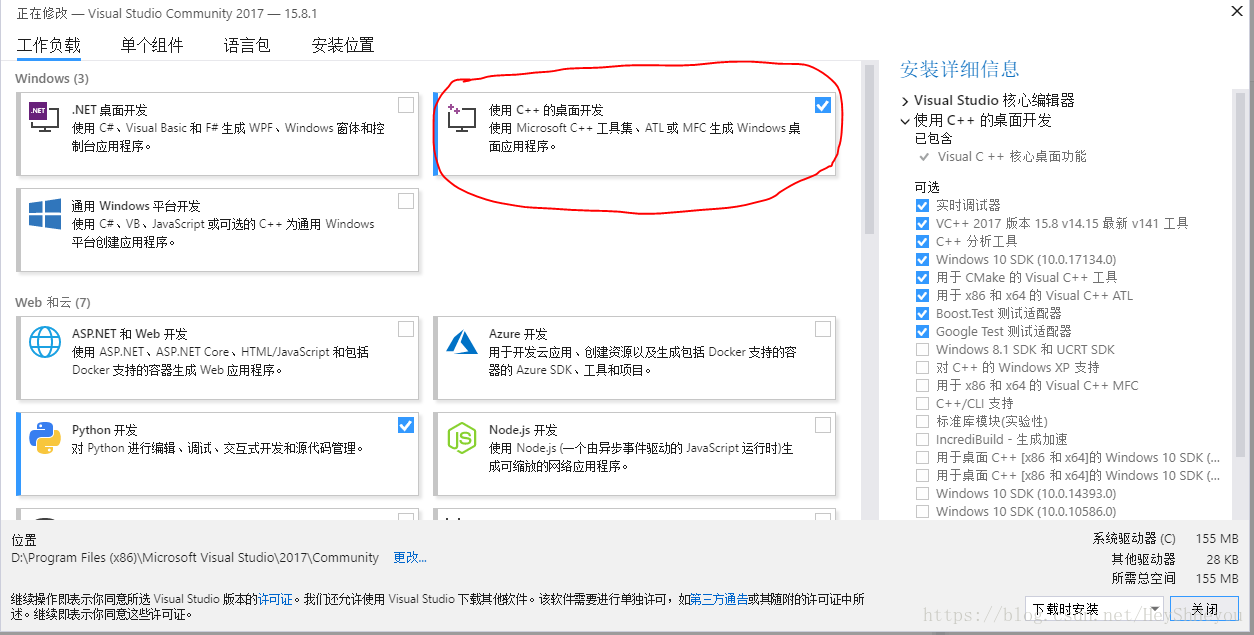Screen dimensions: 1254x635
Task: Click the Universal Windows Platform logo icon
Action: tap(44, 214)
